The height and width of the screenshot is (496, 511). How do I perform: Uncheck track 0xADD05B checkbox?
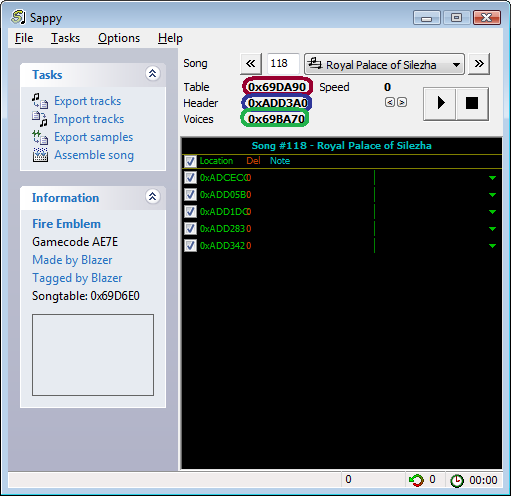click(x=190, y=195)
